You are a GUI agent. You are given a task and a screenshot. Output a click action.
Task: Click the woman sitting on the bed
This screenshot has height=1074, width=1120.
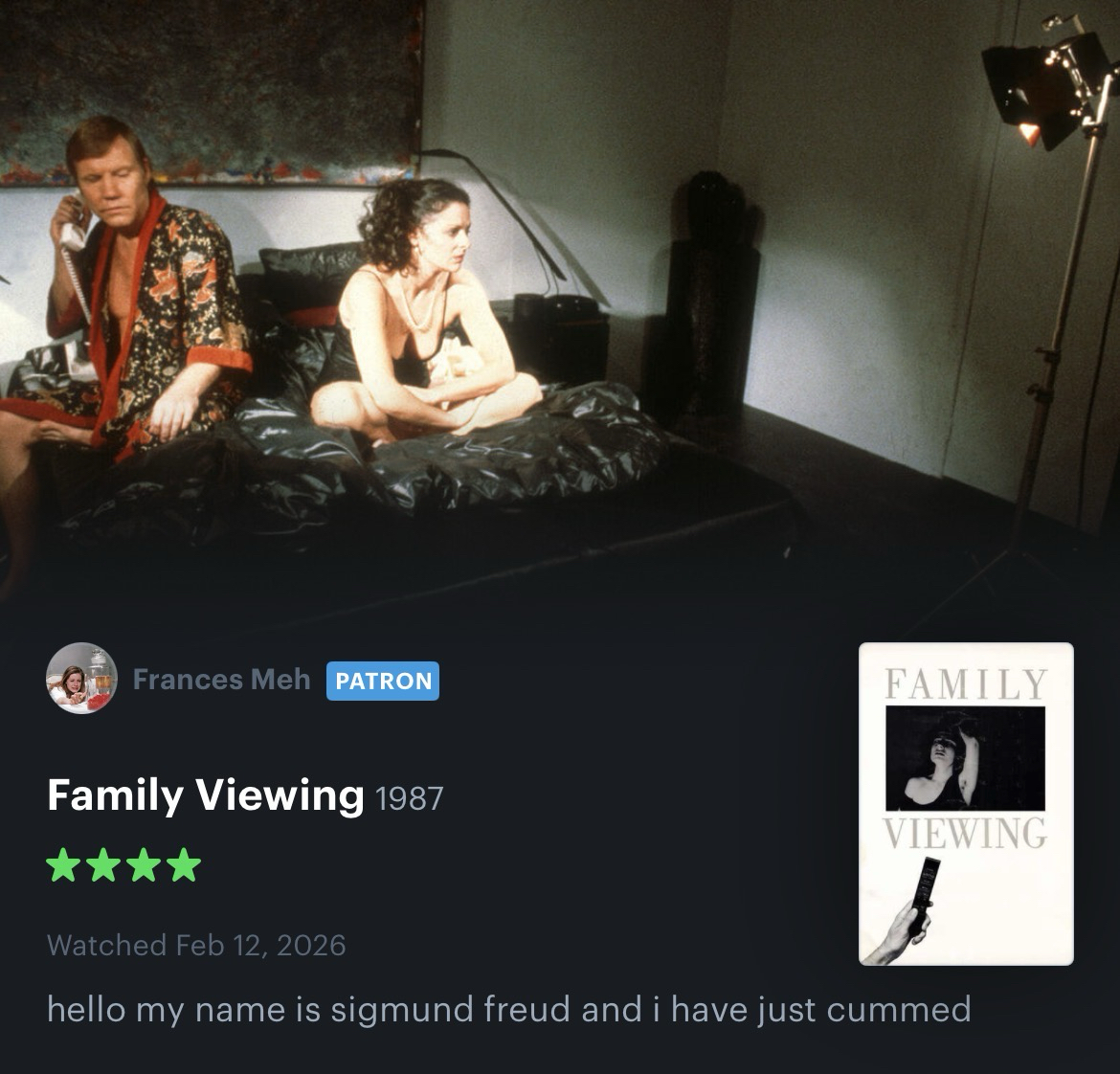coord(421,314)
